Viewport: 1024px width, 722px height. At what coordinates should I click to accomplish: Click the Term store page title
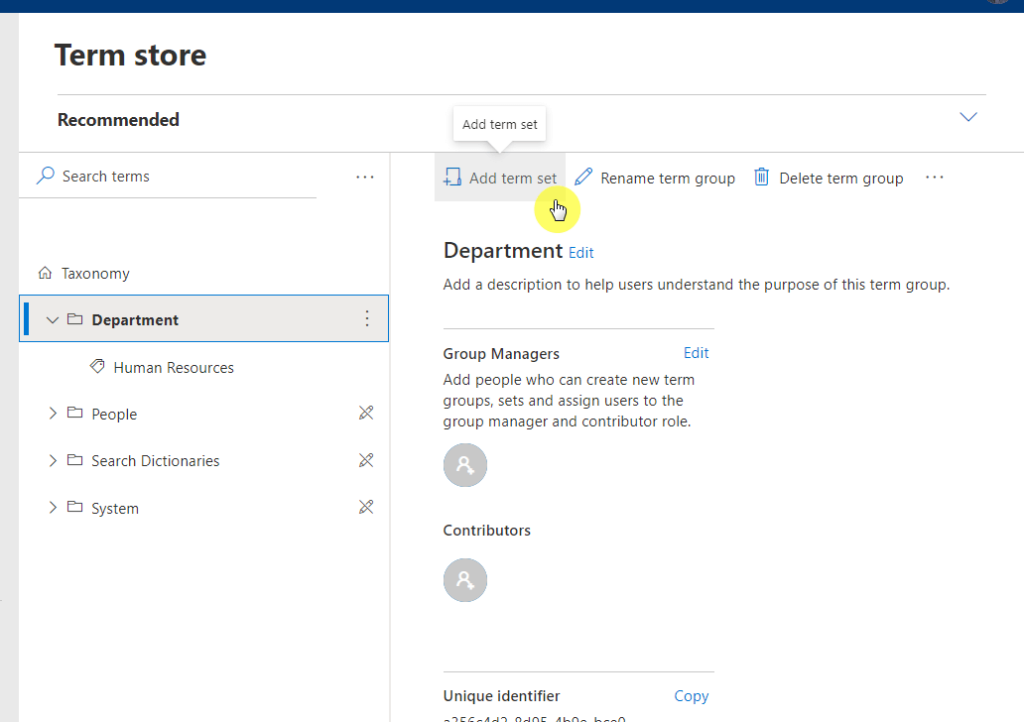(131, 55)
